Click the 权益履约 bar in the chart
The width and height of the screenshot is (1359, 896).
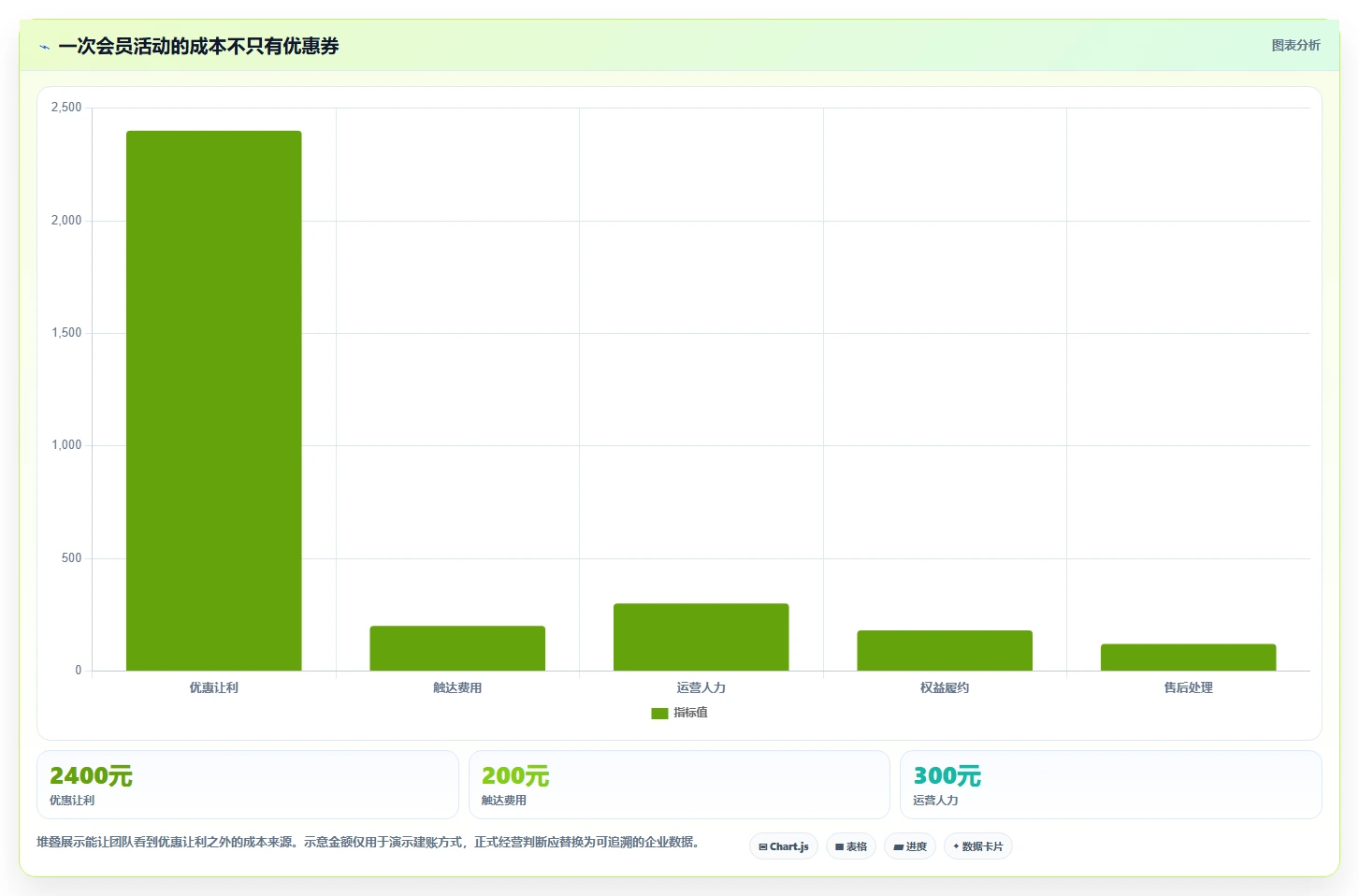pyautogui.click(x=945, y=650)
